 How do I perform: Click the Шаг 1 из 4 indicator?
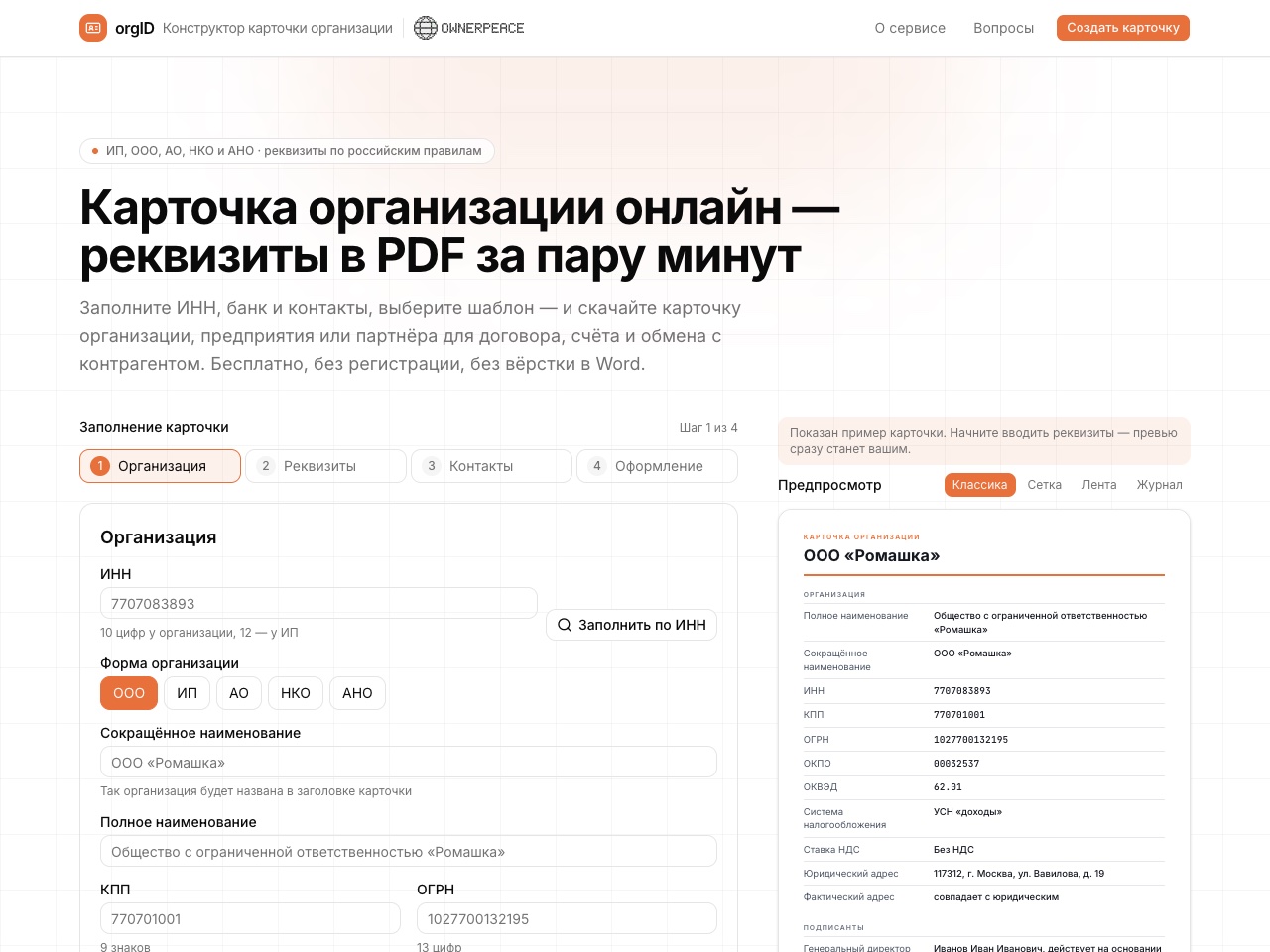(x=708, y=428)
